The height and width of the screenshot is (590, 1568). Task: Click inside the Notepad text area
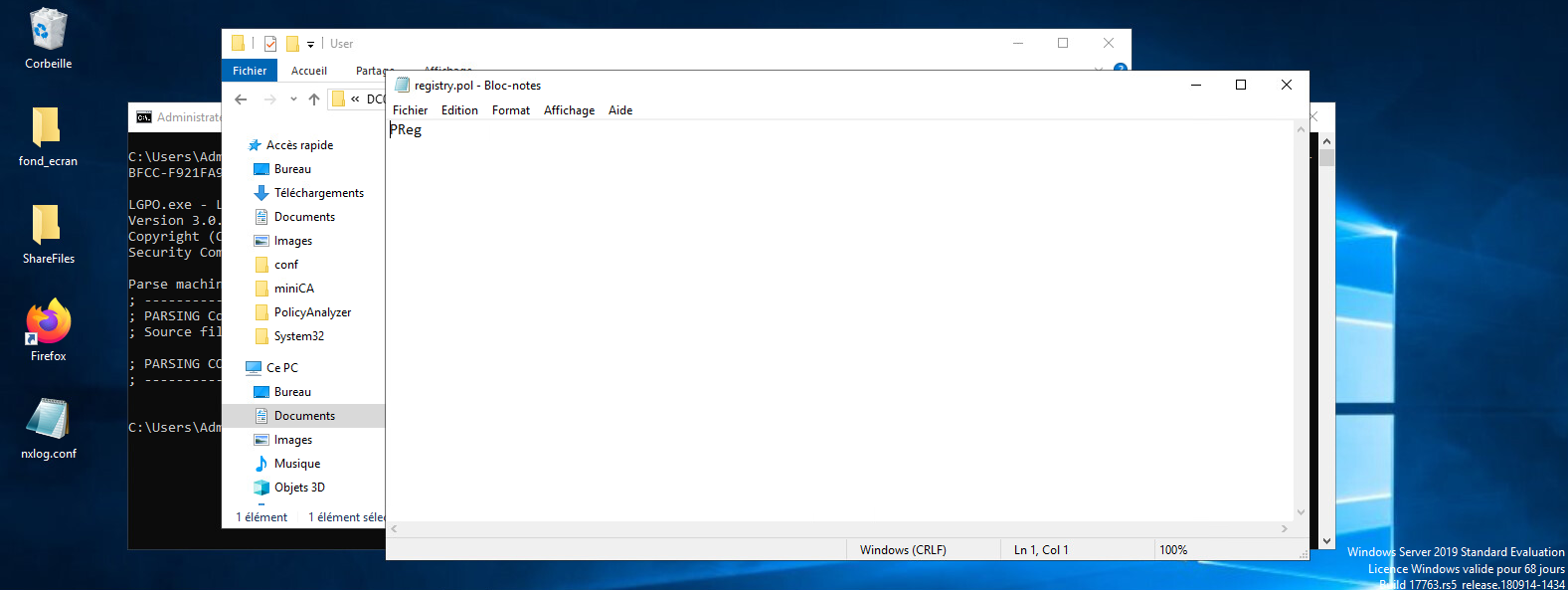[x=835, y=318]
